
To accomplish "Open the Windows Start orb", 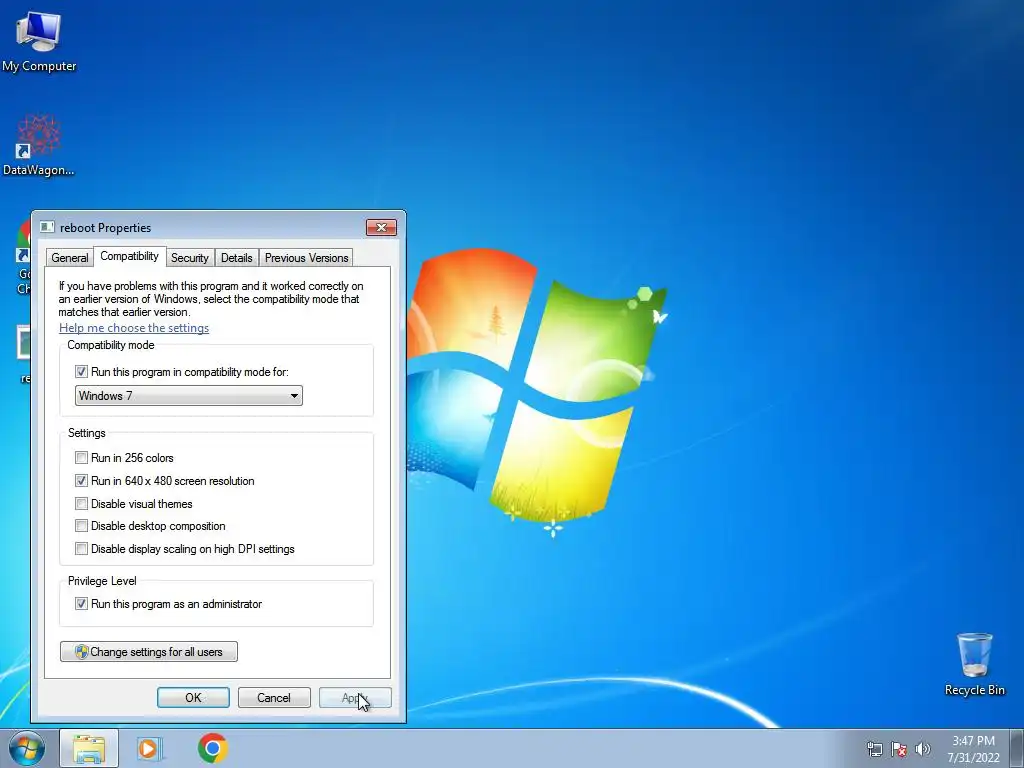I will click(x=27, y=748).
